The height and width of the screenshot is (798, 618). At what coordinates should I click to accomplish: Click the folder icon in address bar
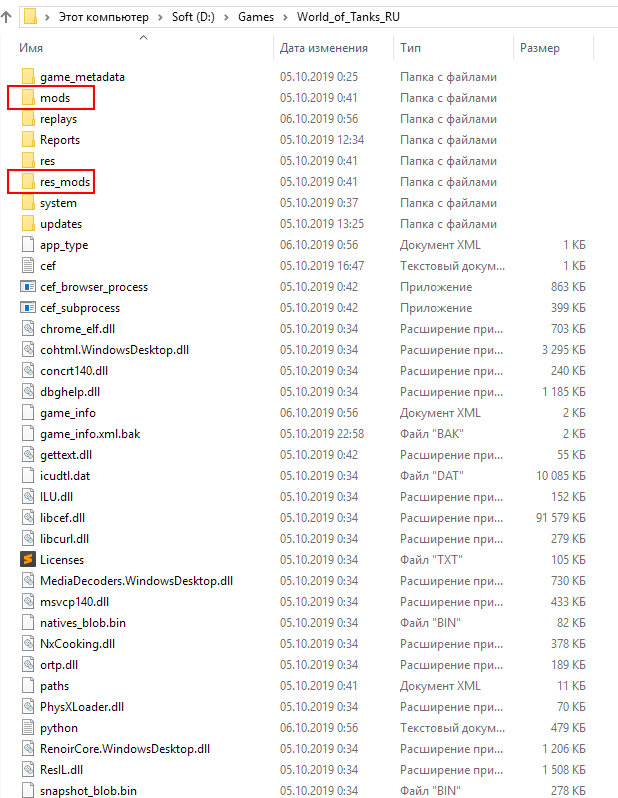pos(31,17)
